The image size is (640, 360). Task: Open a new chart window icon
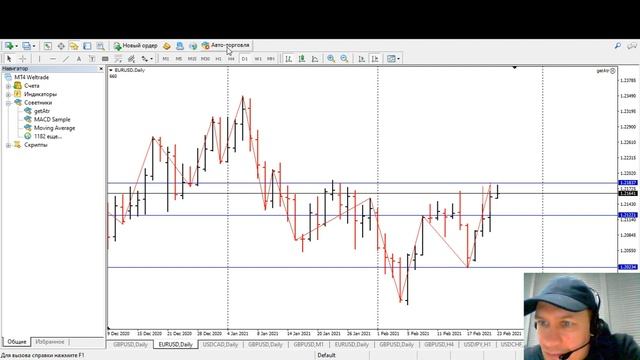click(9, 46)
